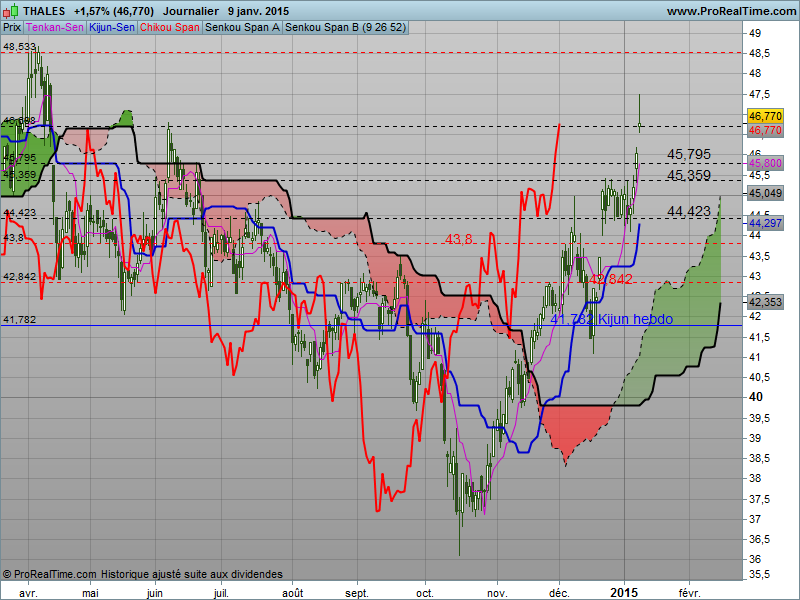Click the déc. month label

[x=559, y=593]
